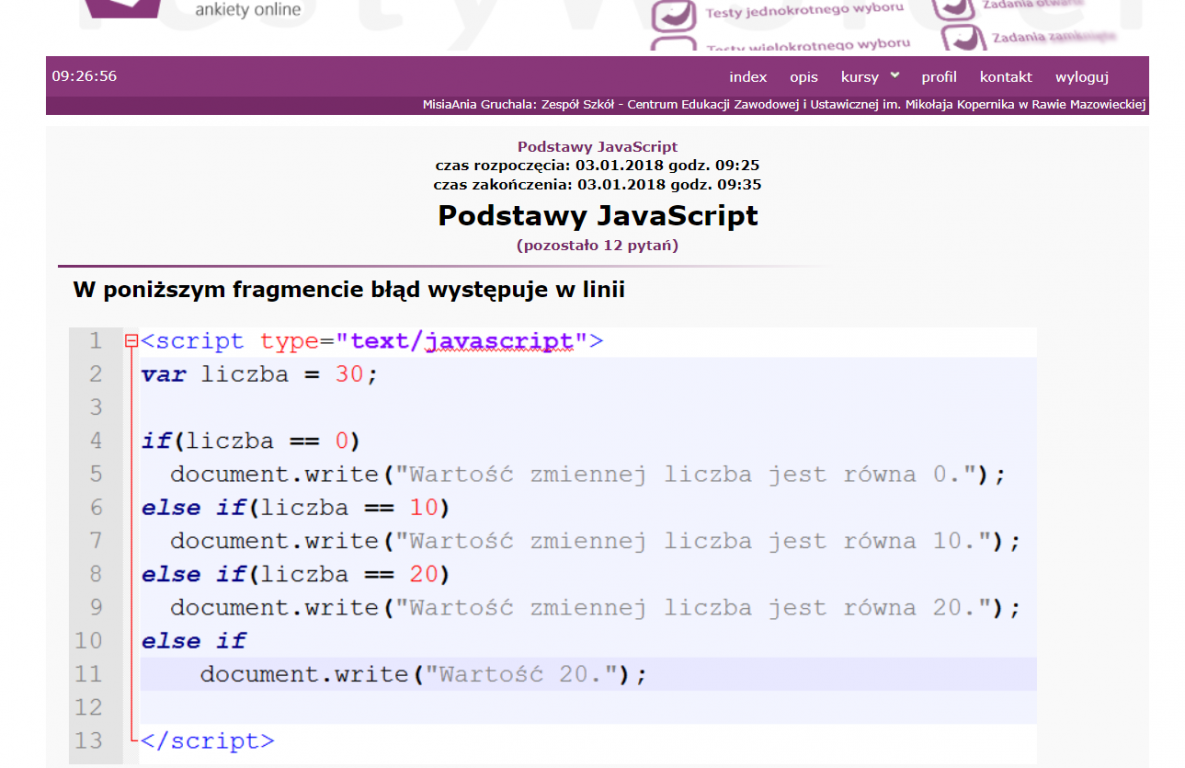This screenshot has width=1185, height=768.
Task: Click the document.write line ending 'równa 10.'
Action: [x=595, y=540]
